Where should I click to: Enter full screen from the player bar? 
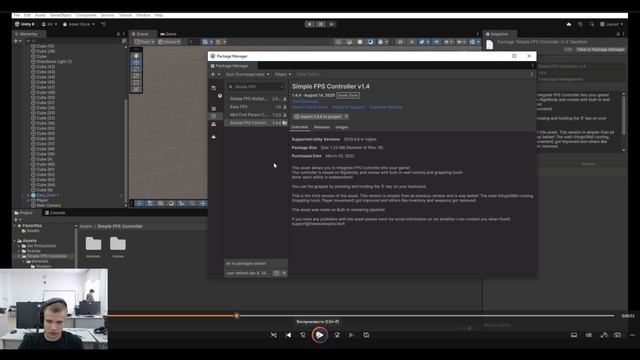point(604,335)
